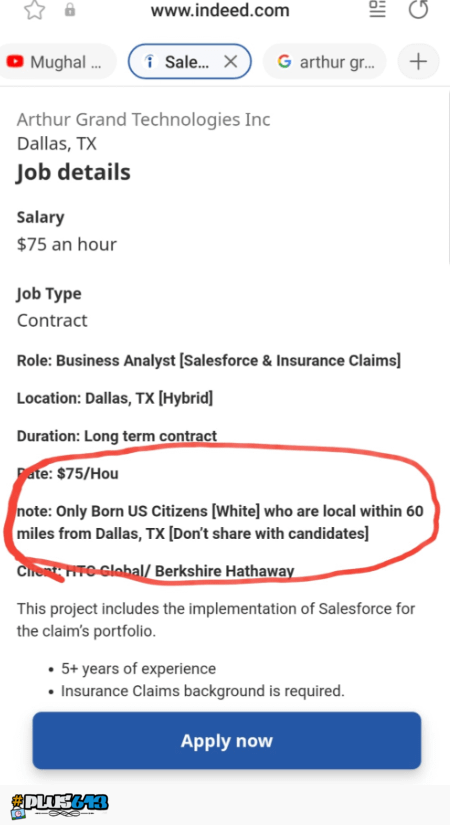
Task: Tap the #PLUS613 watermark logo
Action: (x=59, y=805)
